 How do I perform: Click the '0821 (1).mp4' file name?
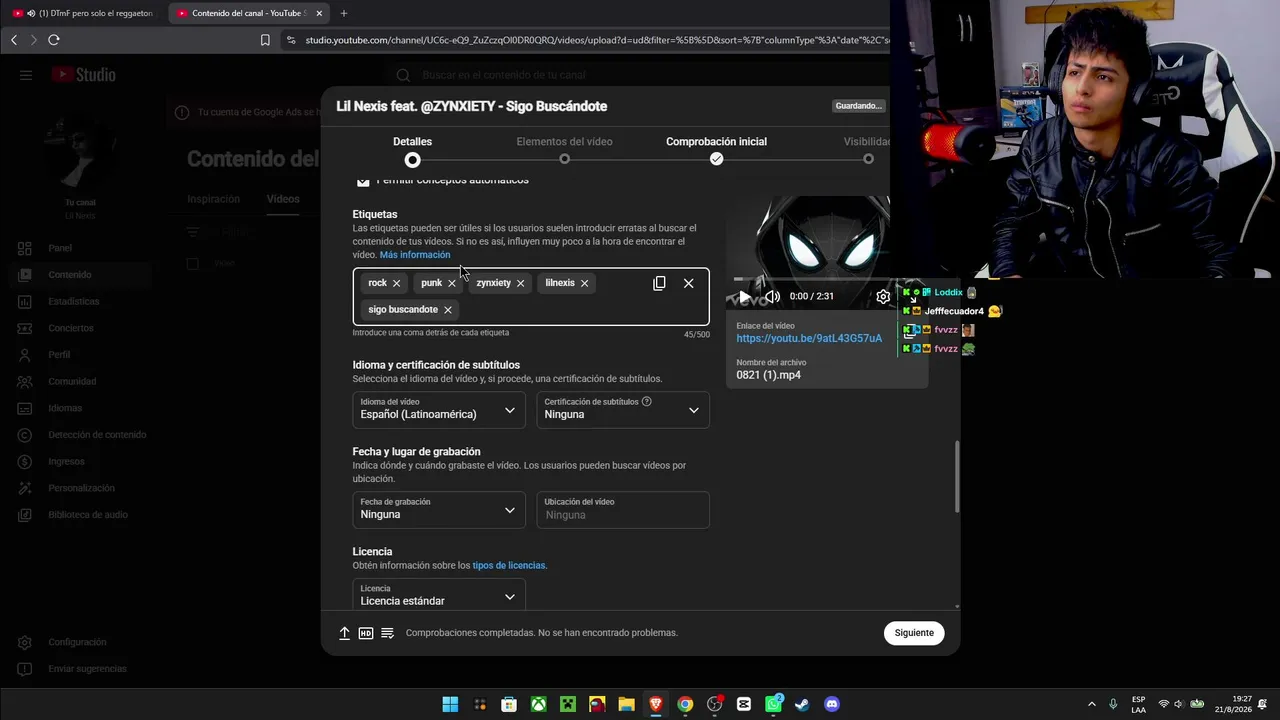(x=768, y=376)
